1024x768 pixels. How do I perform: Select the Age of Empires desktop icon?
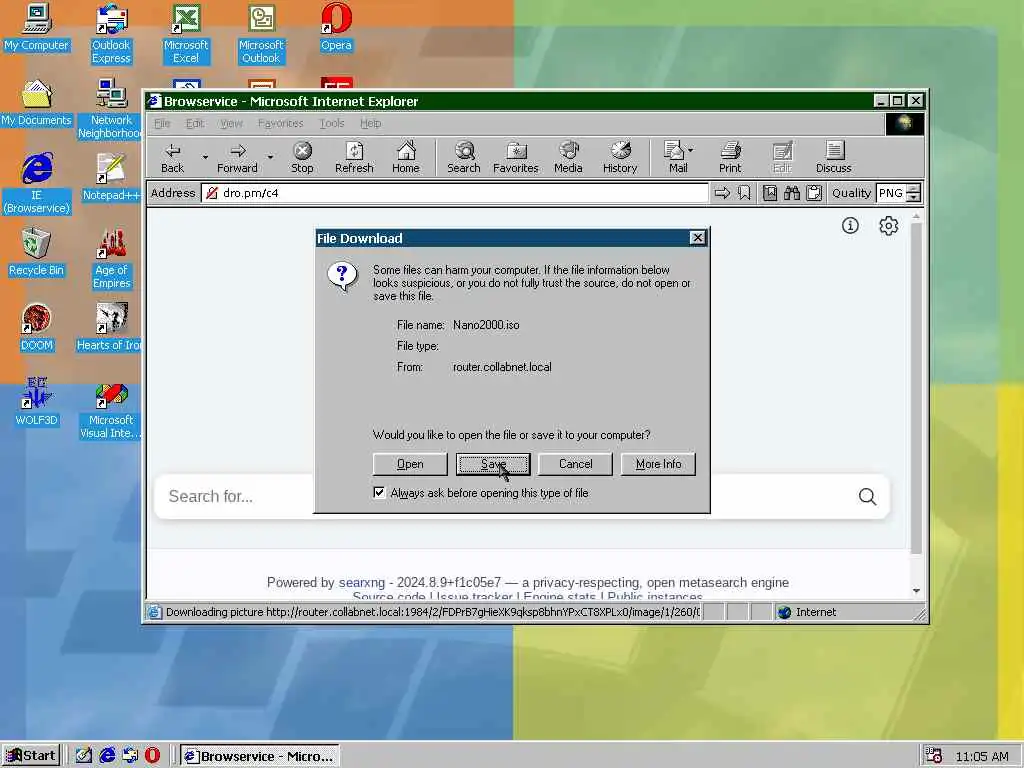(111, 259)
